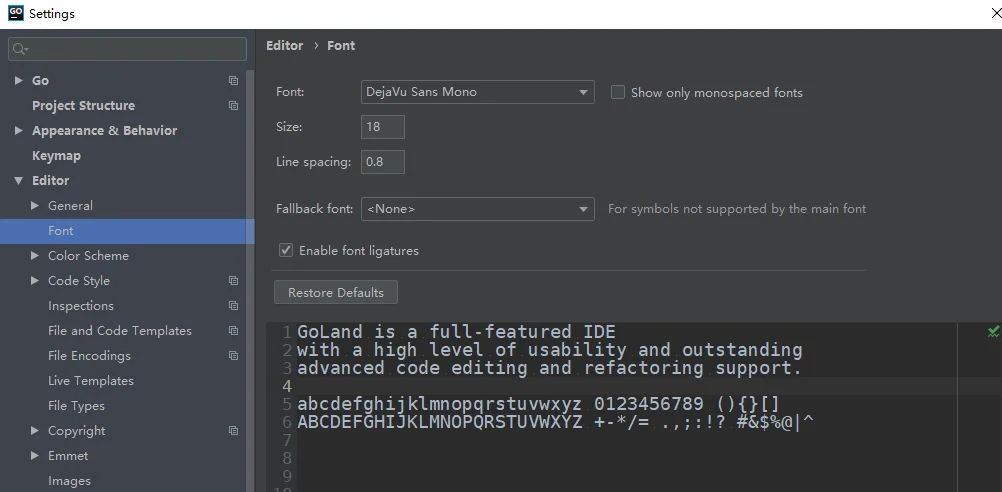Select Project Structure in the settings tree
Image resolution: width=1002 pixels, height=492 pixels.
(83, 105)
